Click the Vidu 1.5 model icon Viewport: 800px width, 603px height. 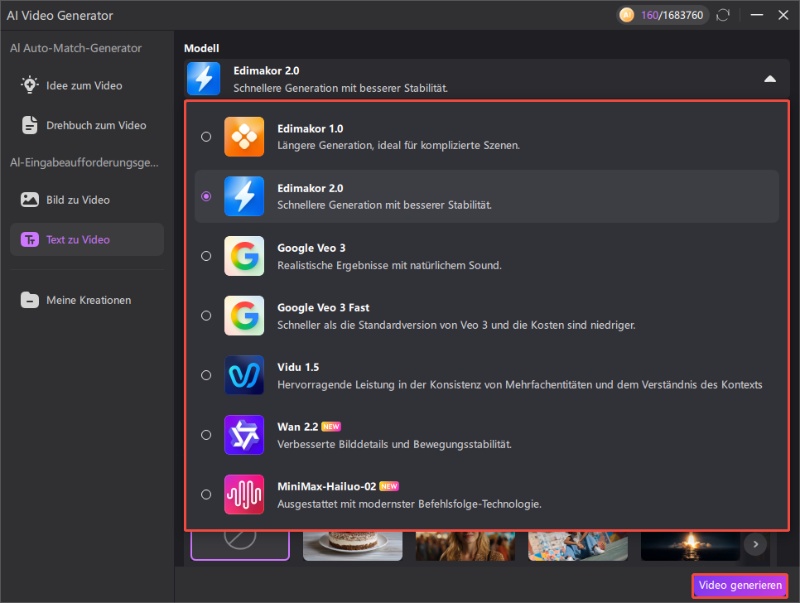coord(244,375)
